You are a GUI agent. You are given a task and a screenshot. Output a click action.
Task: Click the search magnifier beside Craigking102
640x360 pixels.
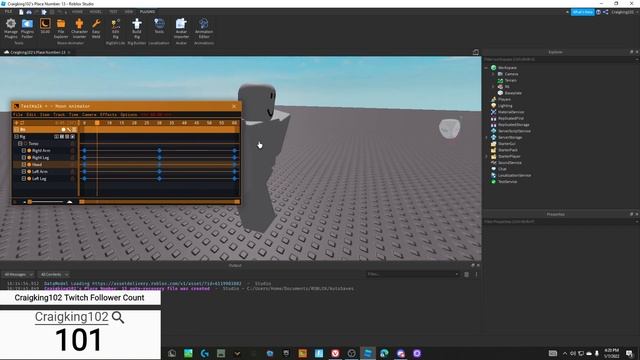tap(118, 317)
